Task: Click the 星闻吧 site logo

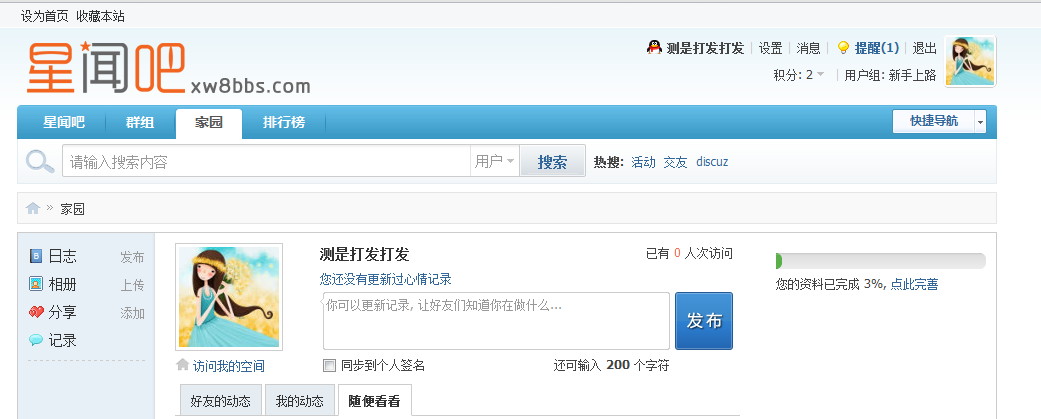Action: (167, 68)
